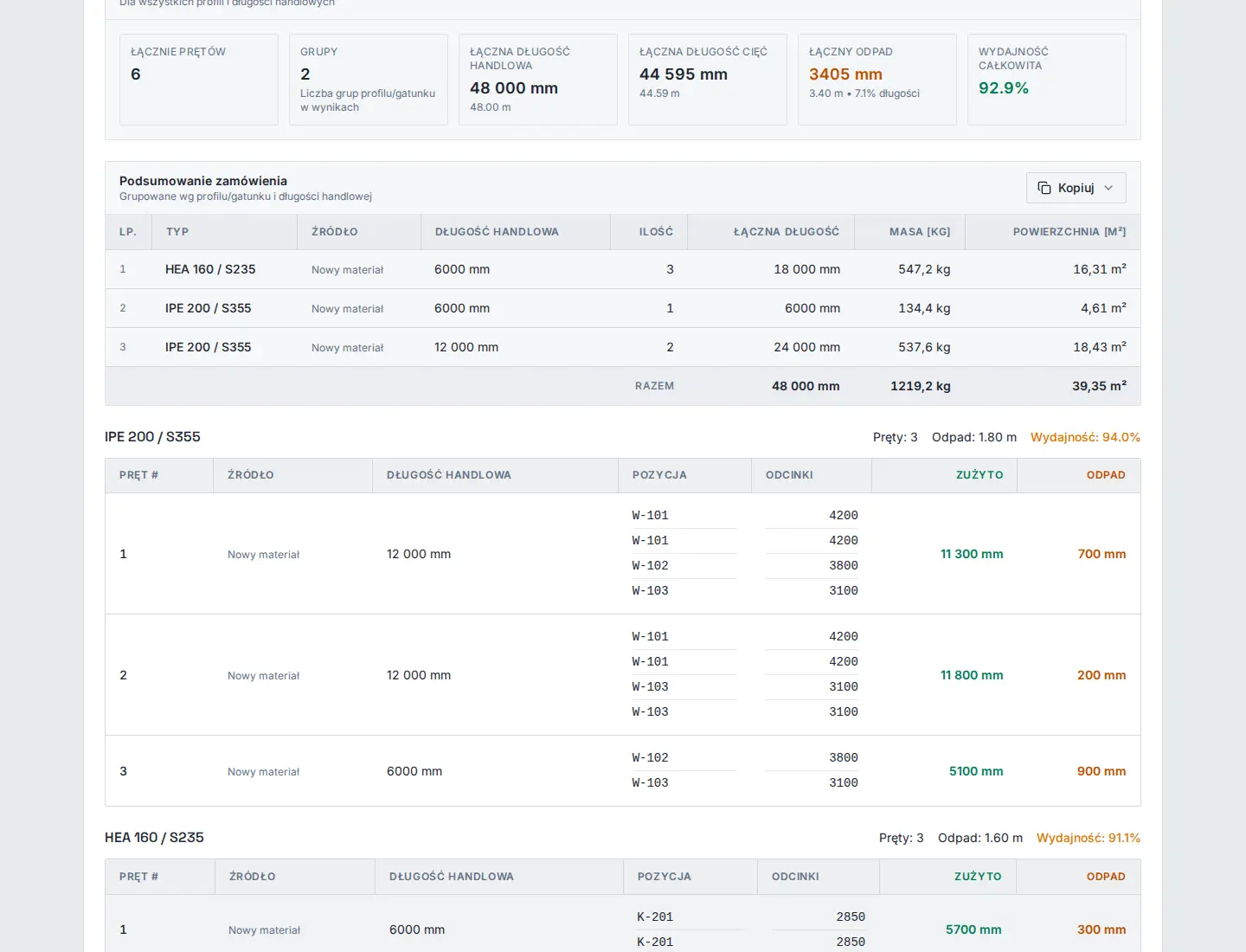Click the Łącznie prętów card

(x=199, y=80)
